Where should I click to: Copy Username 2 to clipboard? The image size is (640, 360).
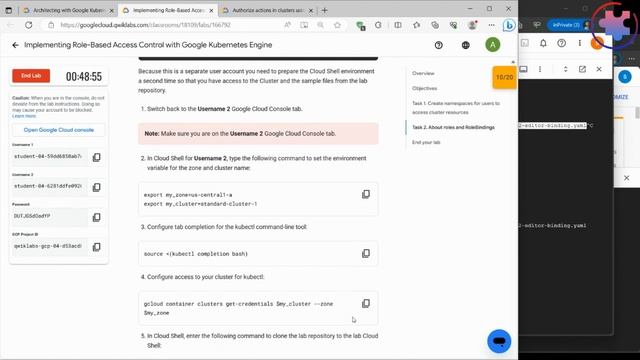click(x=97, y=187)
